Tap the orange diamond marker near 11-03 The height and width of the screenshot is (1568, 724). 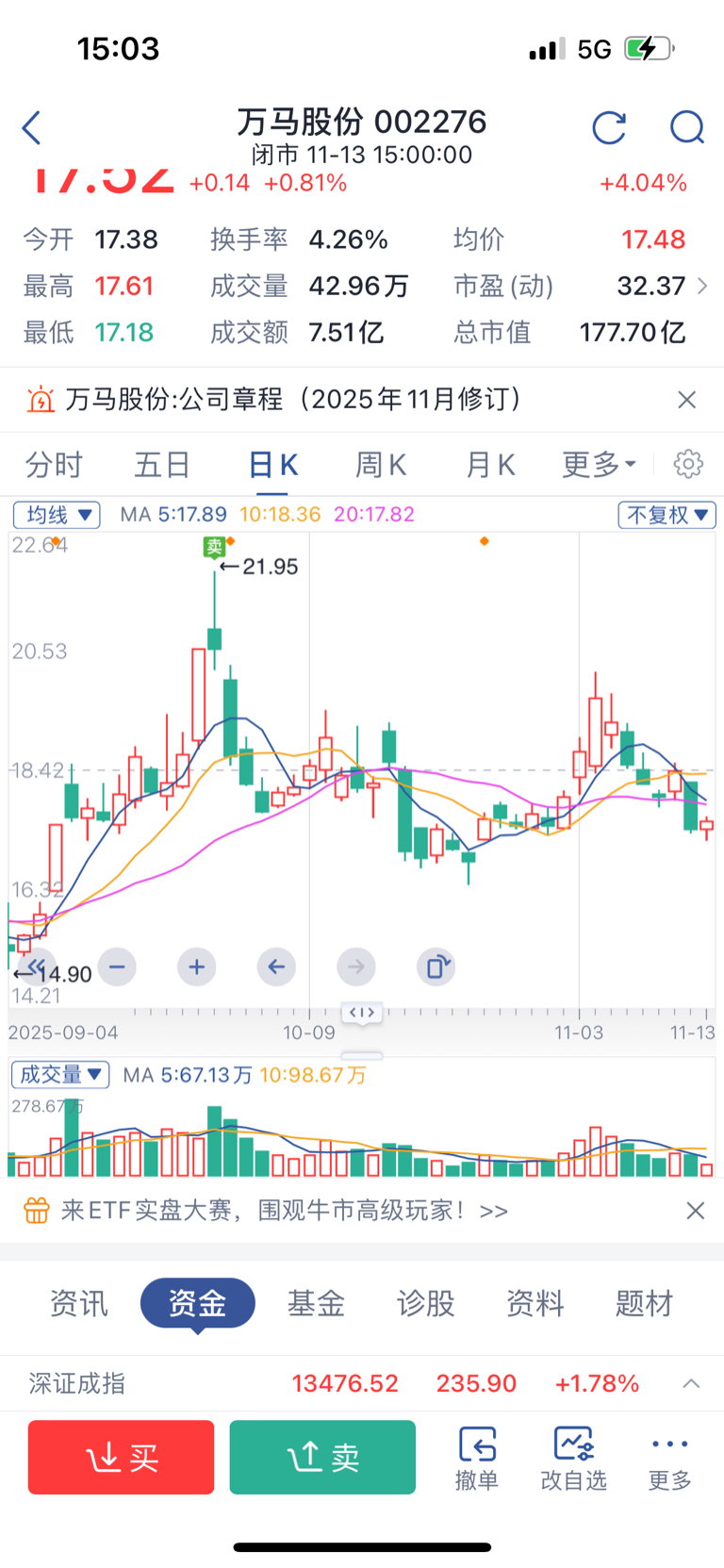[485, 541]
